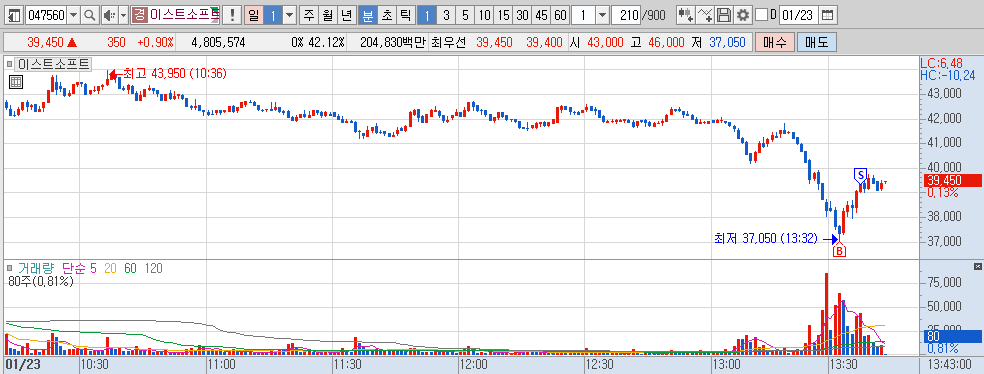
Task: Close the volume panel with the x icon
Action: pyautogui.click(x=978, y=267)
